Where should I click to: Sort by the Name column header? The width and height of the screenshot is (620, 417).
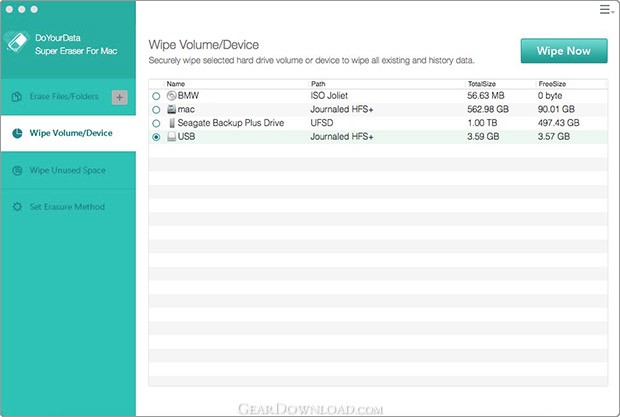176,84
